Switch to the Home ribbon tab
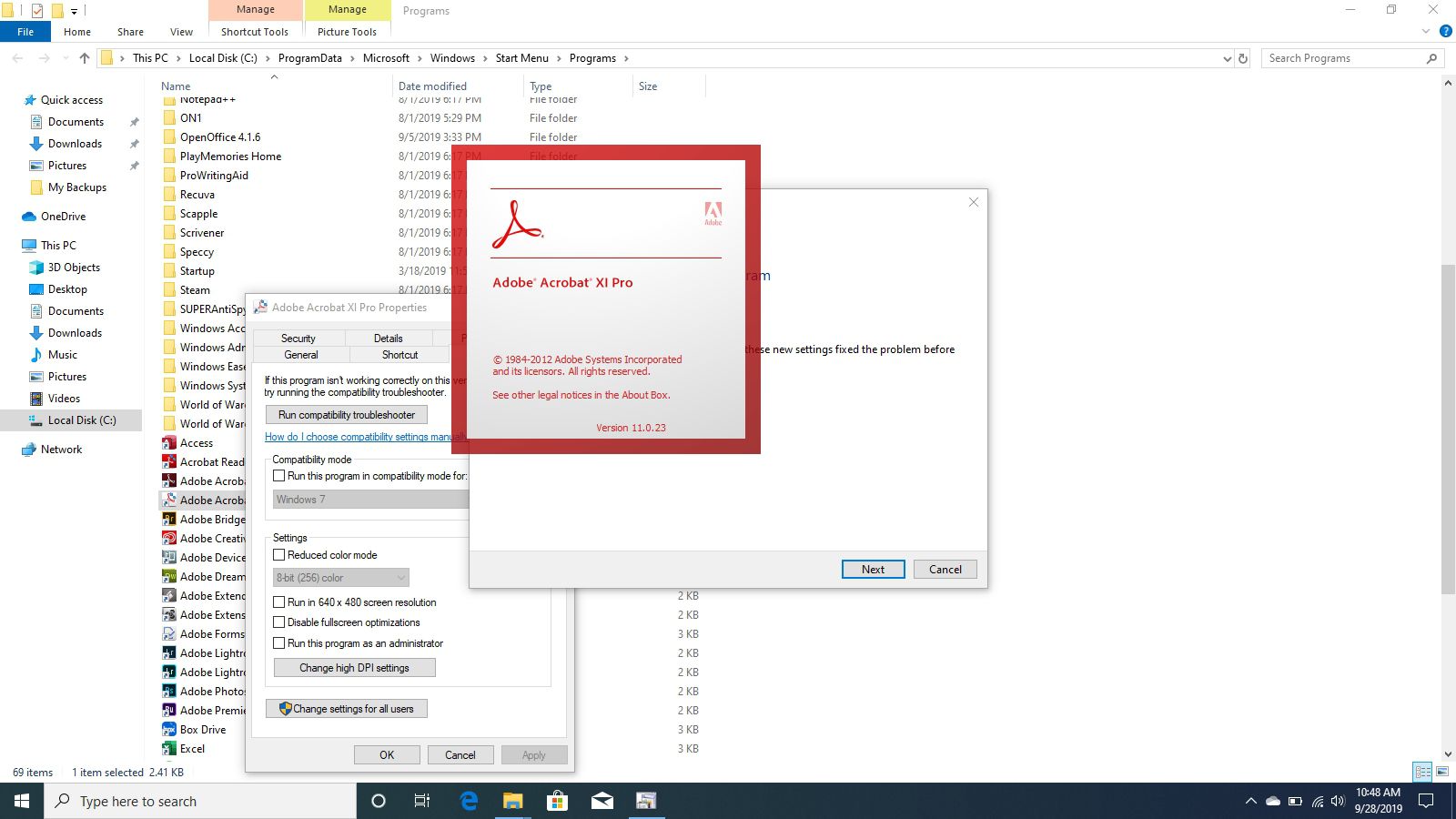Viewport: 1456px width, 819px height. [77, 32]
